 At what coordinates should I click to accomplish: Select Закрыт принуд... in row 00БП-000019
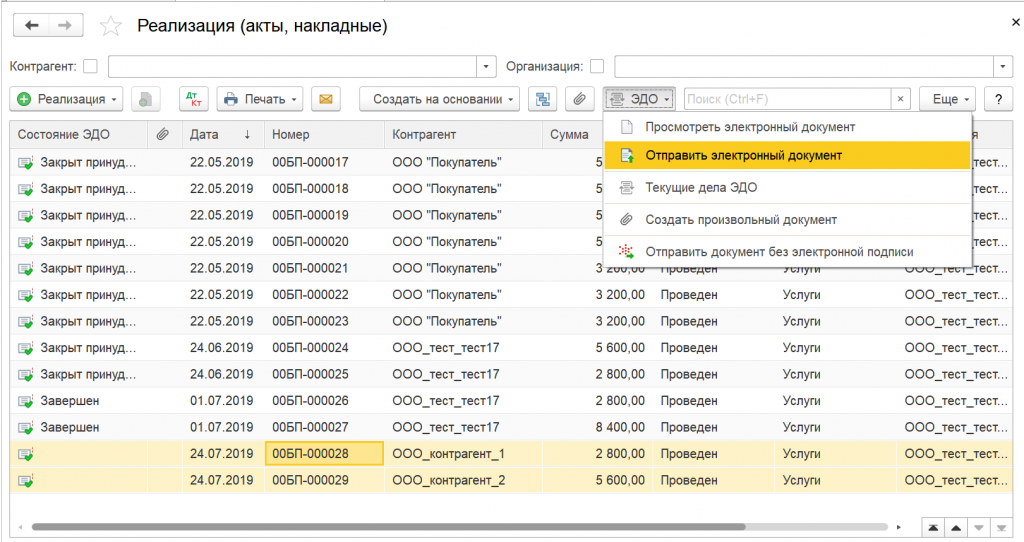pos(88,215)
